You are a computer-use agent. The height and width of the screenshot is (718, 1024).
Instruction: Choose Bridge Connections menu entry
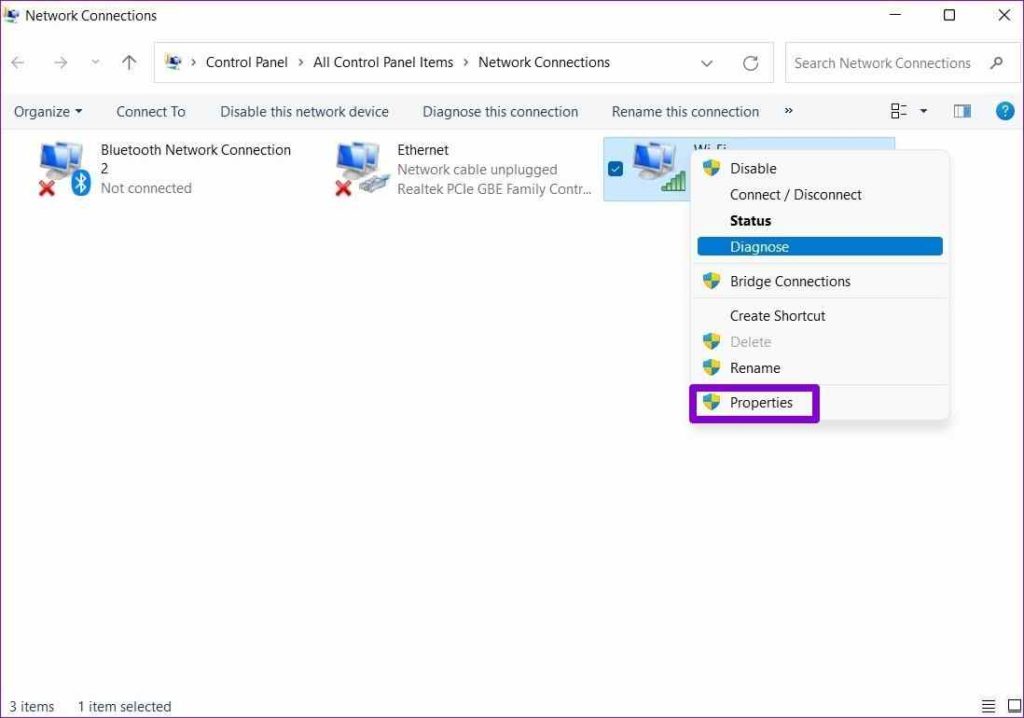click(x=820, y=282)
